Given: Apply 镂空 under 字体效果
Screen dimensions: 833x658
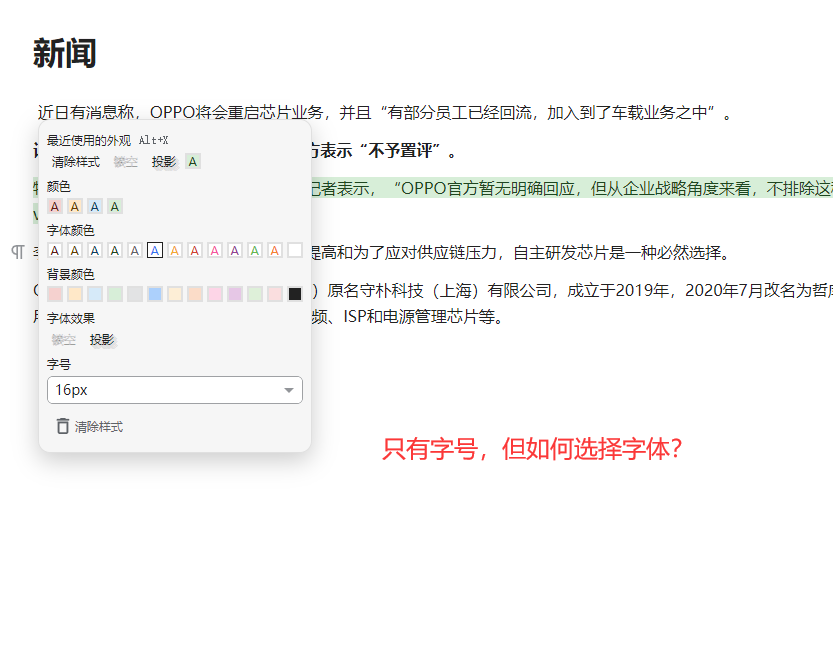Looking at the screenshot, I should (64, 339).
